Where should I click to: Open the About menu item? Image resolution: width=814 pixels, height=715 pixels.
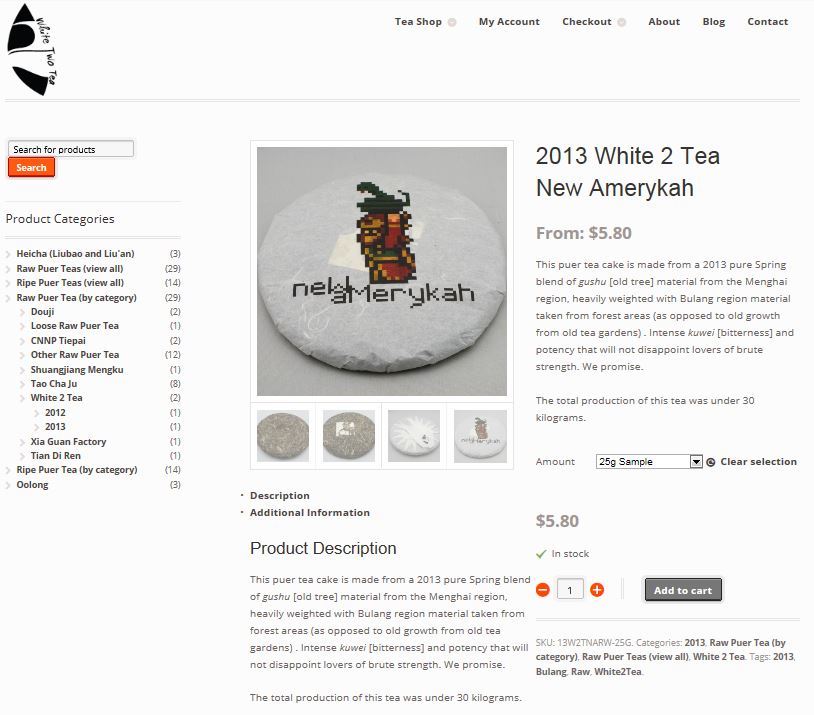pos(664,22)
